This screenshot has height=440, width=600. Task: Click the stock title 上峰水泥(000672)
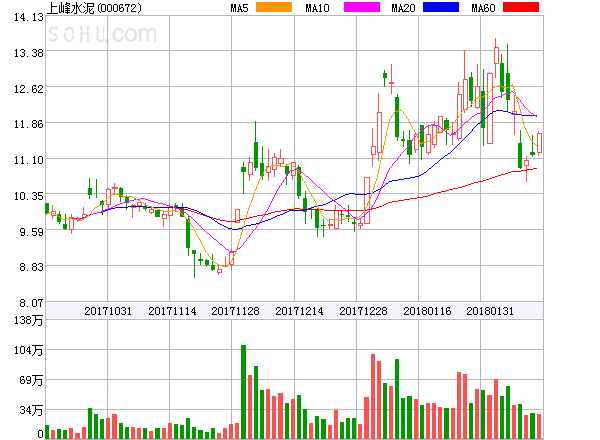[94, 8]
